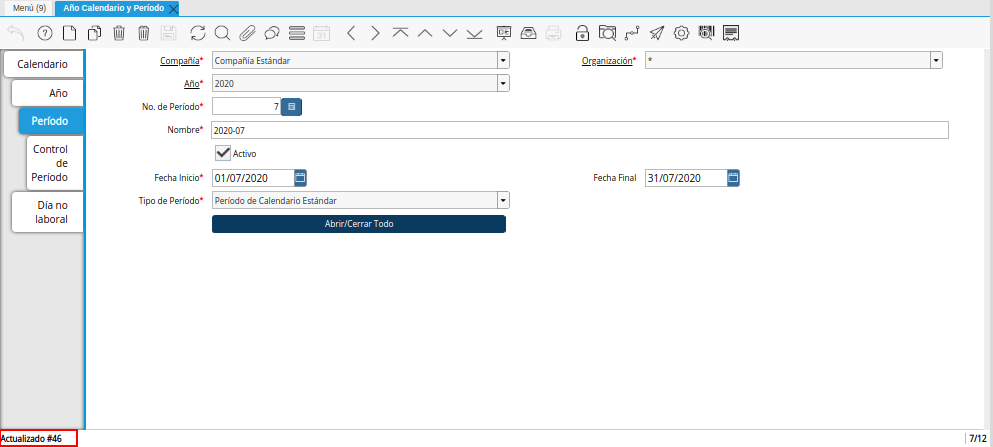Open the Find record magnifier icon
Screen dimensions: 993x447
(x=222, y=33)
